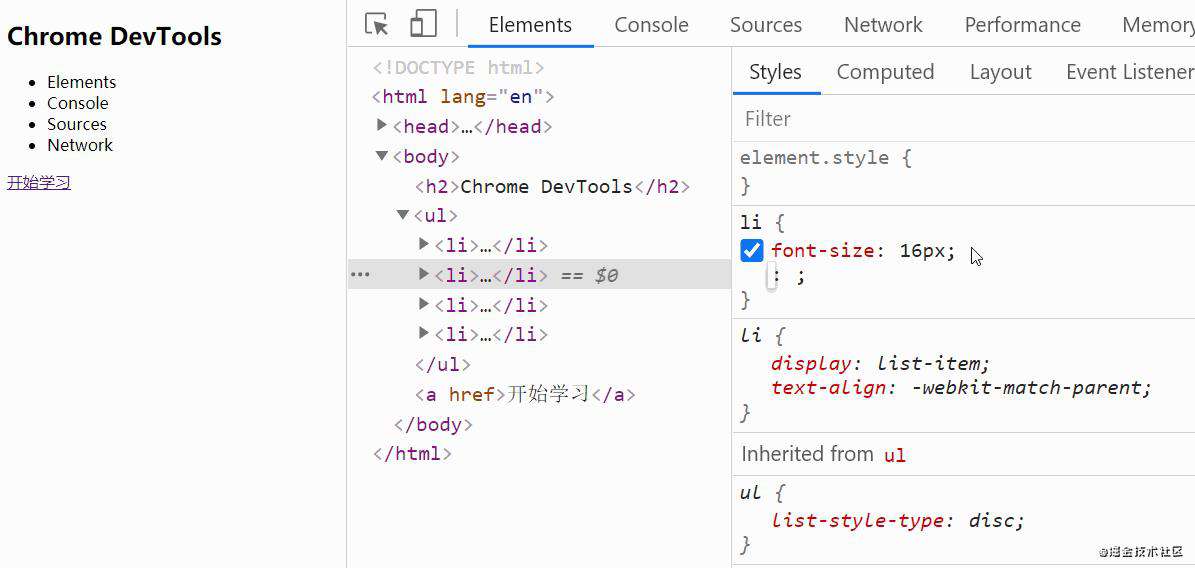Expand the fourth li node
The width and height of the screenshot is (1195, 568).
coord(424,332)
